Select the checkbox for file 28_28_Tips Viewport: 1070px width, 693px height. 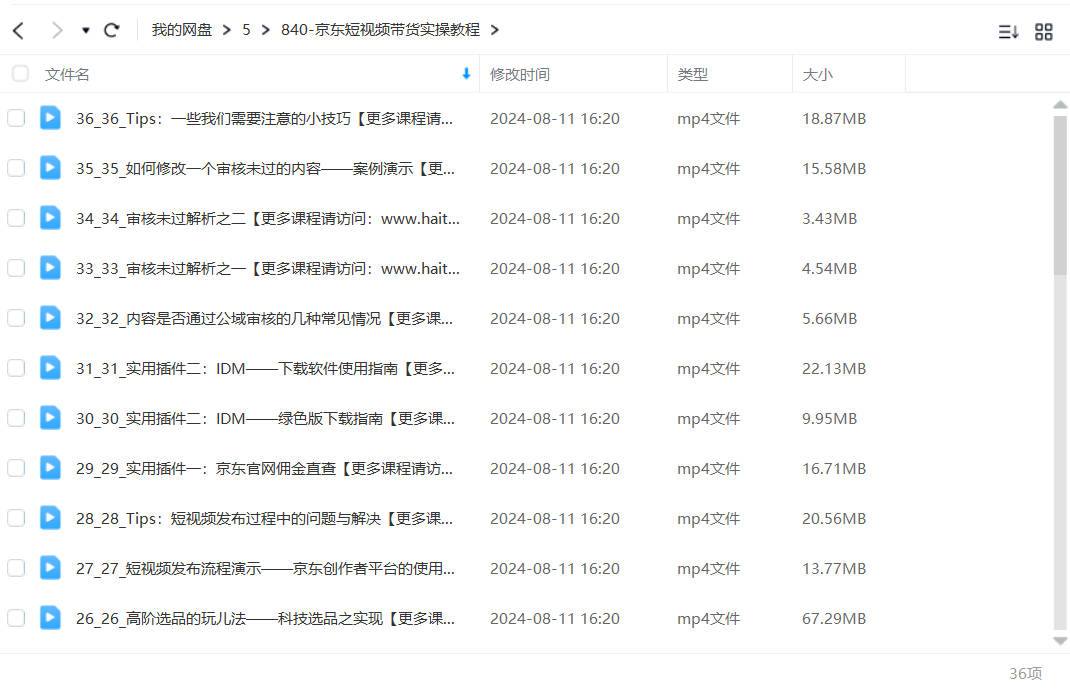point(16,518)
